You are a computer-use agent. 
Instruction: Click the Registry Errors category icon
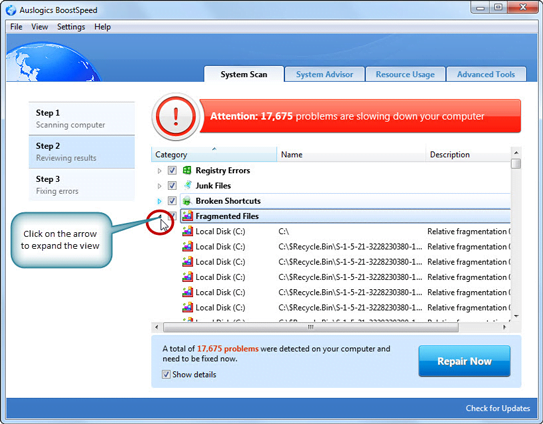click(x=187, y=170)
